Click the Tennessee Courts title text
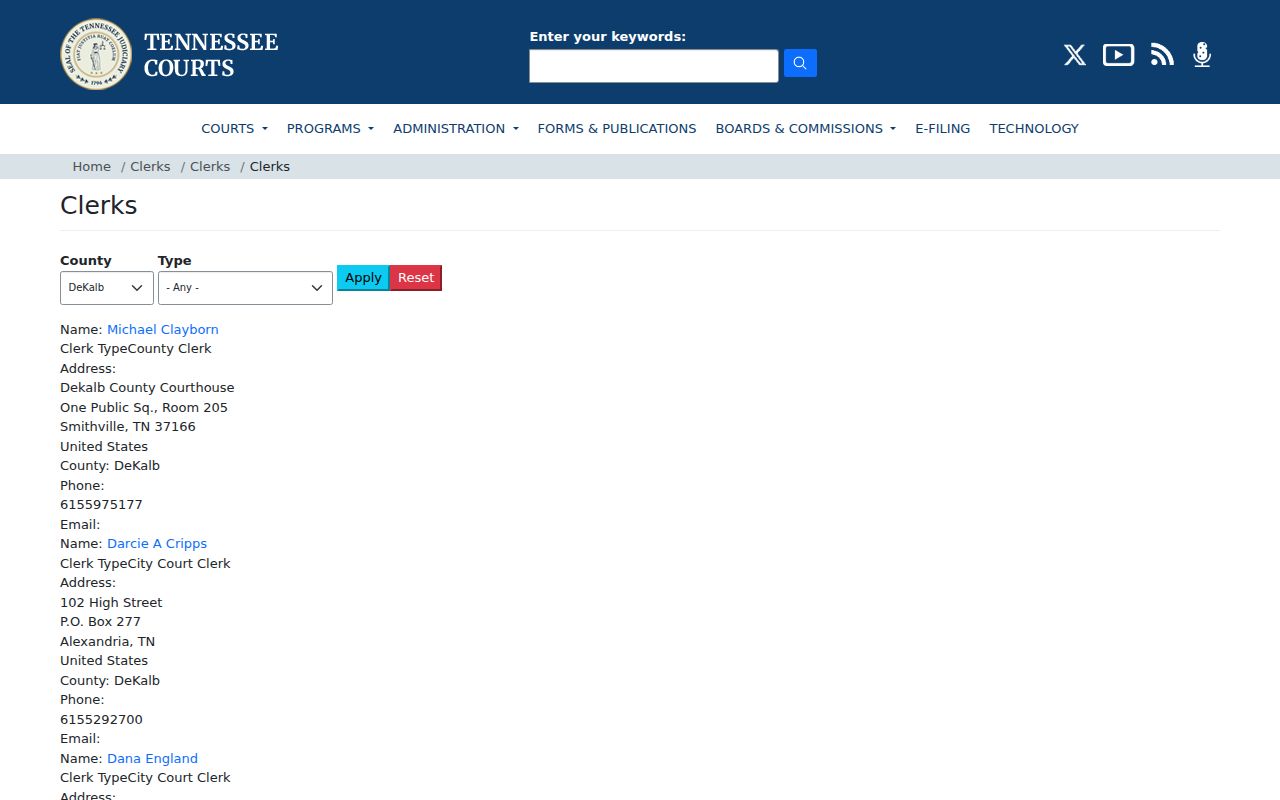 click(211, 55)
